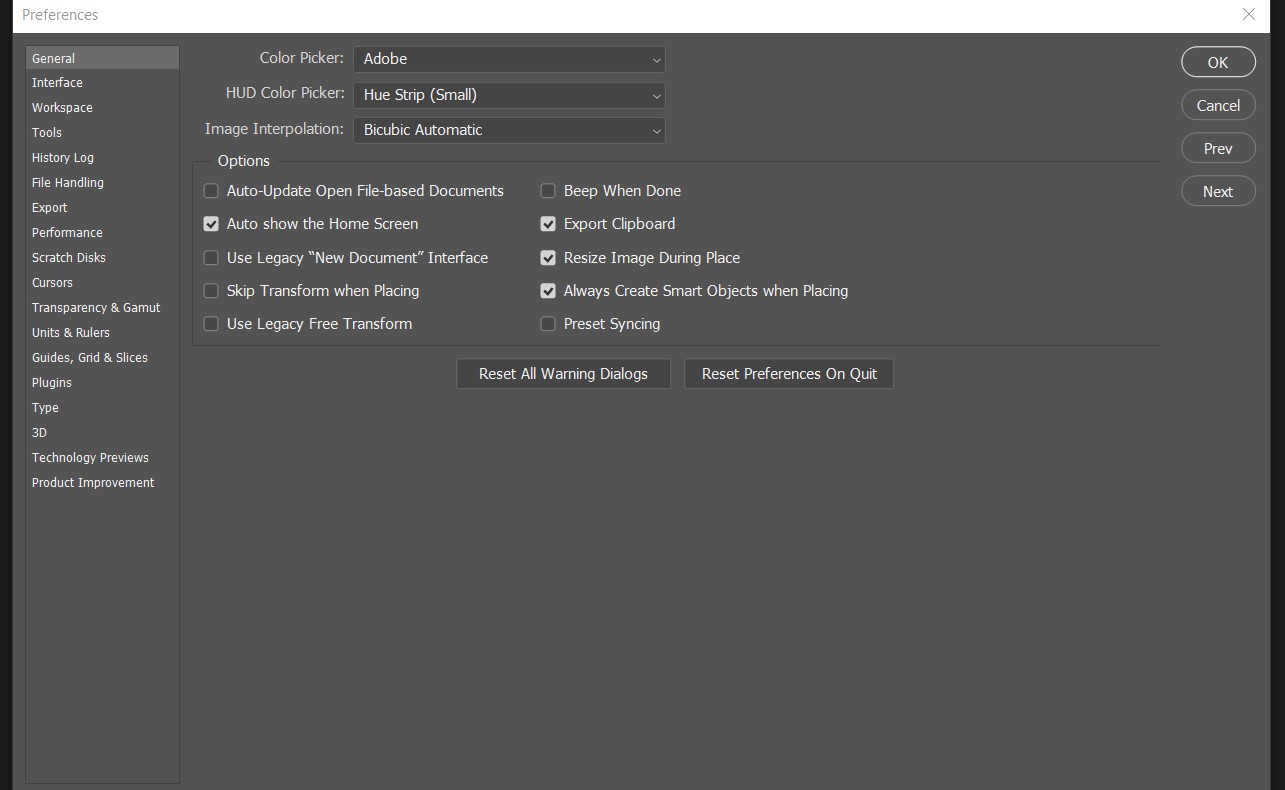Open the Type preferences section

[45, 407]
